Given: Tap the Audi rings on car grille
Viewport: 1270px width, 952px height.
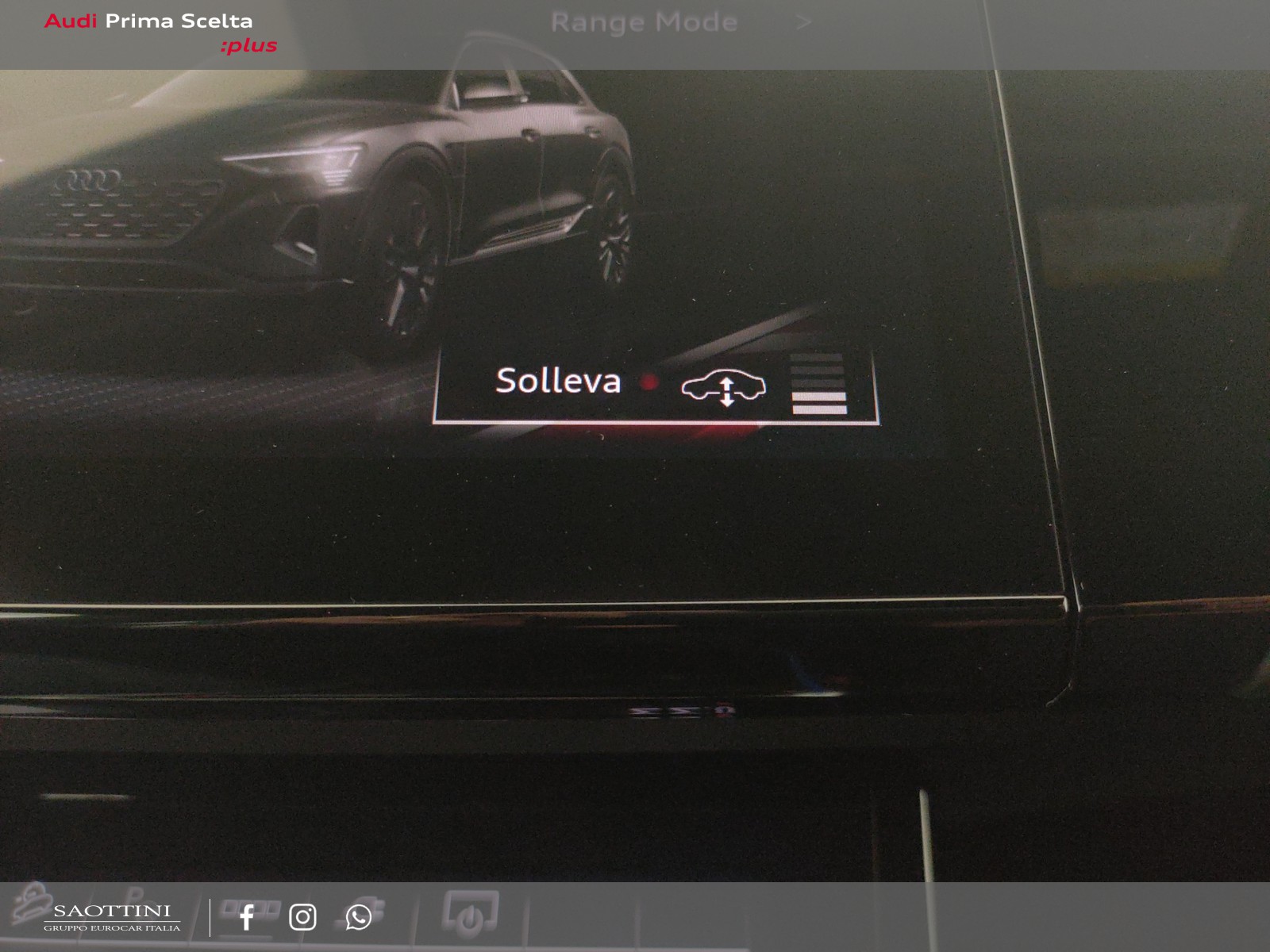Looking at the screenshot, I should click(87, 182).
